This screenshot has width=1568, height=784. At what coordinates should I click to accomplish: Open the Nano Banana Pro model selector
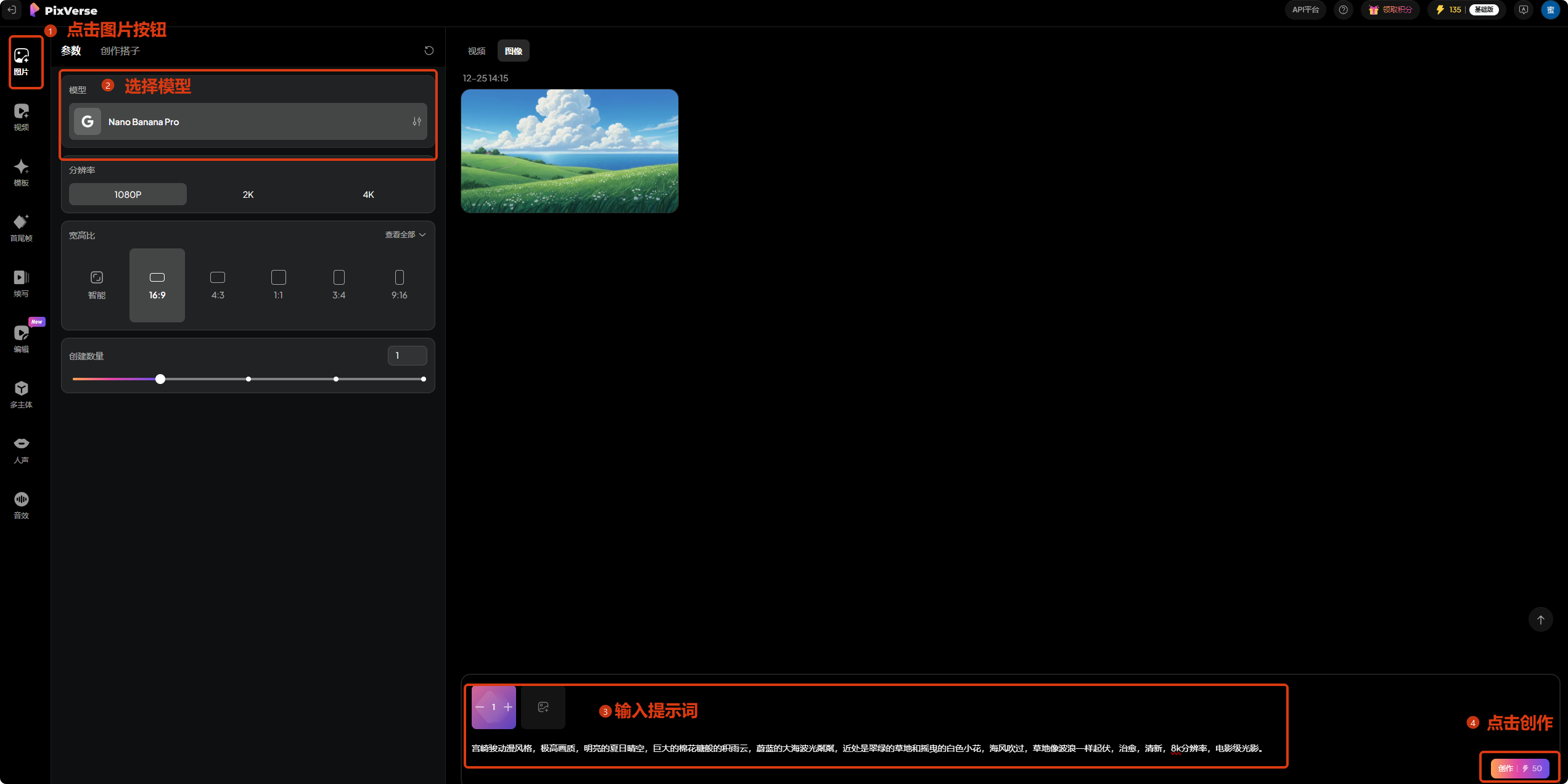248,121
